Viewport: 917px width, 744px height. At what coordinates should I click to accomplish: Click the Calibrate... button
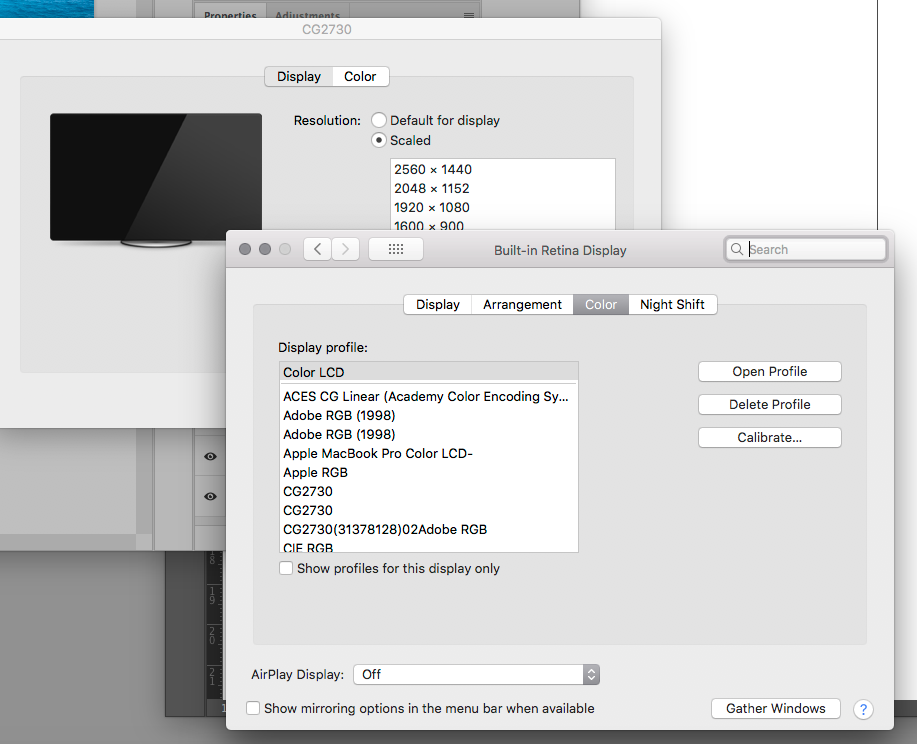(x=770, y=438)
